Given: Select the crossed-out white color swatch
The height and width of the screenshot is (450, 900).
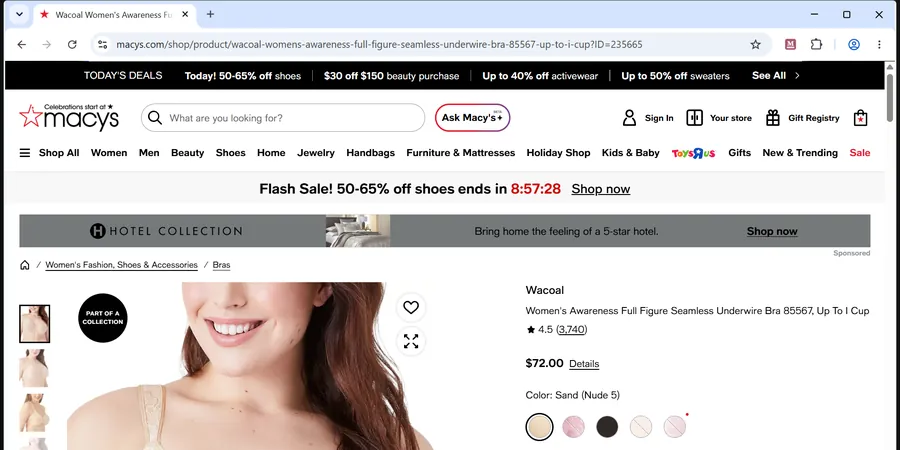Looking at the screenshot, I should pos(641,427).
